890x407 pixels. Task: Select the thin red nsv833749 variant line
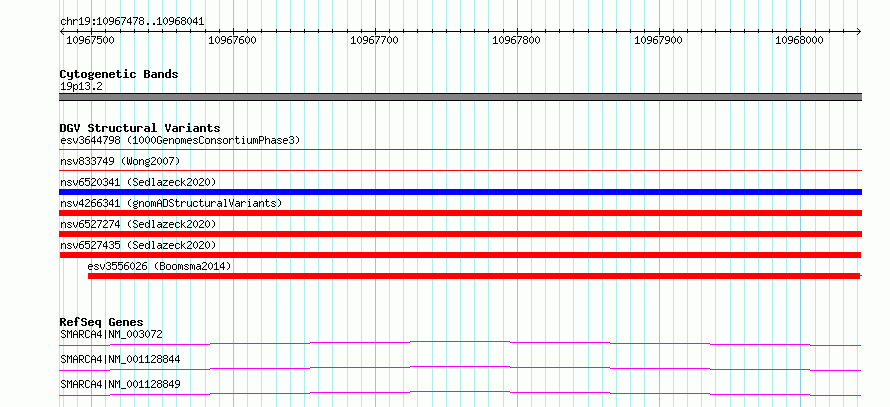[x=460, y=170]
